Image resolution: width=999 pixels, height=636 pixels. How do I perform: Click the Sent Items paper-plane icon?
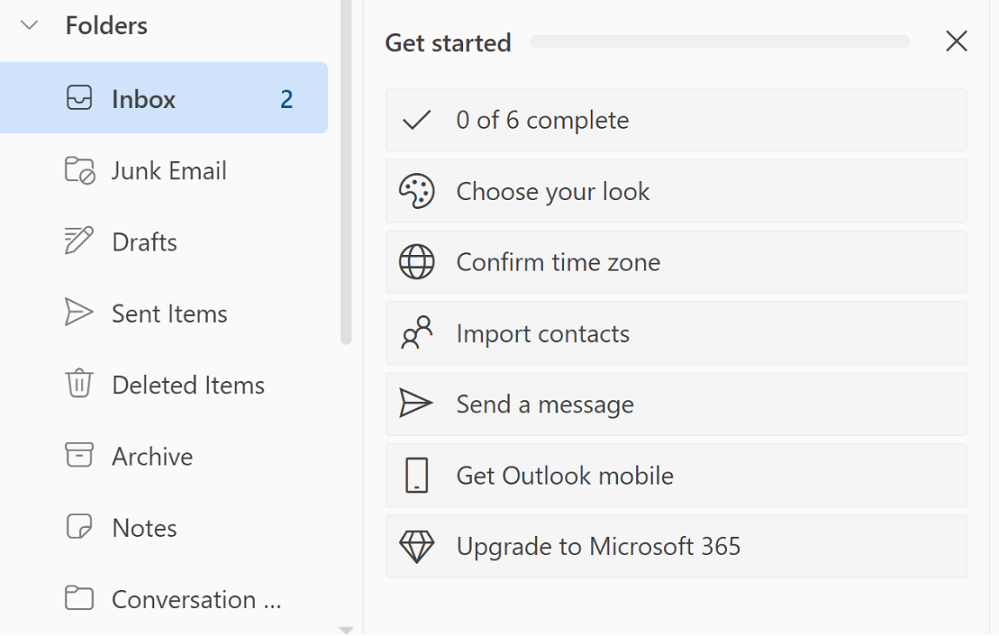pyautogui.click(x=79, y=312)
